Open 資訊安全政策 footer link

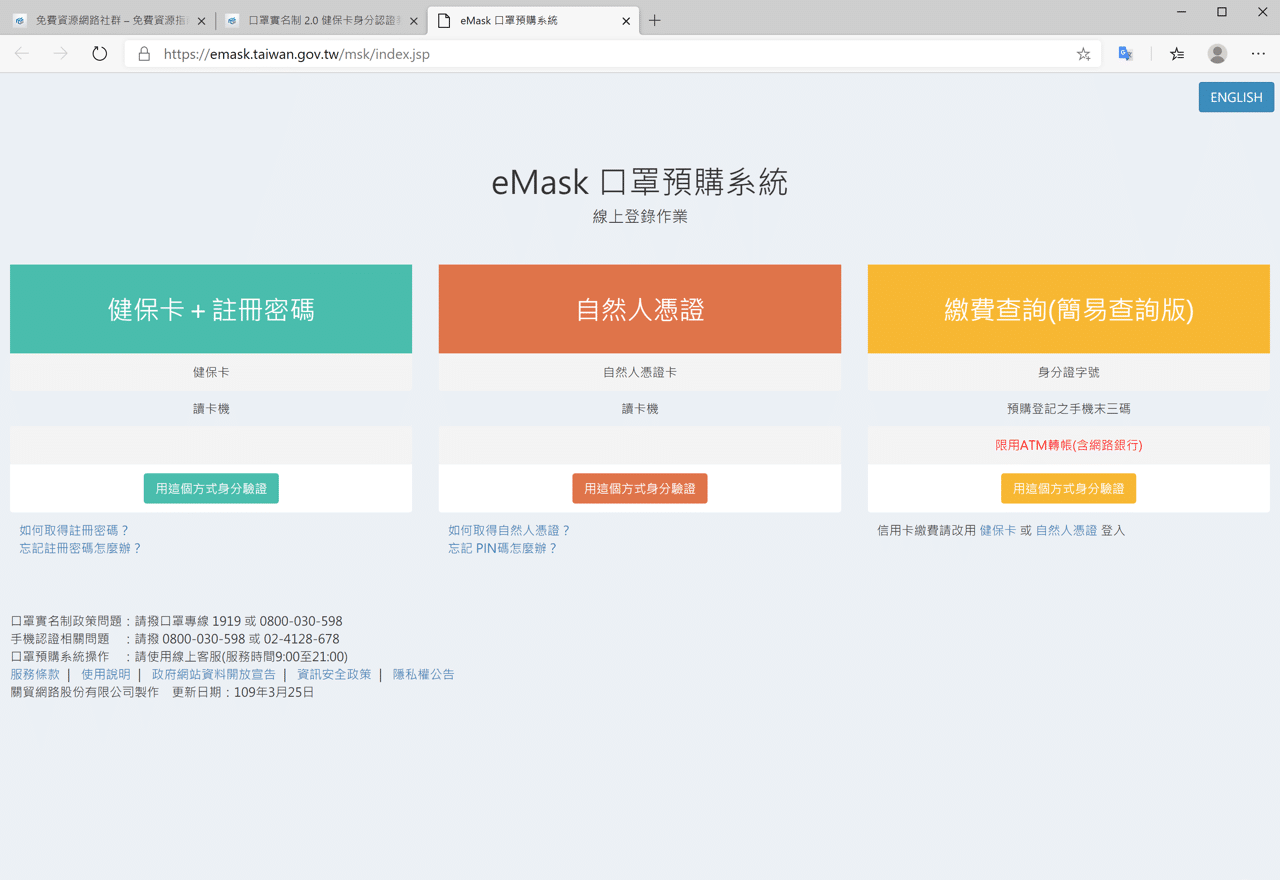point(334,674)
